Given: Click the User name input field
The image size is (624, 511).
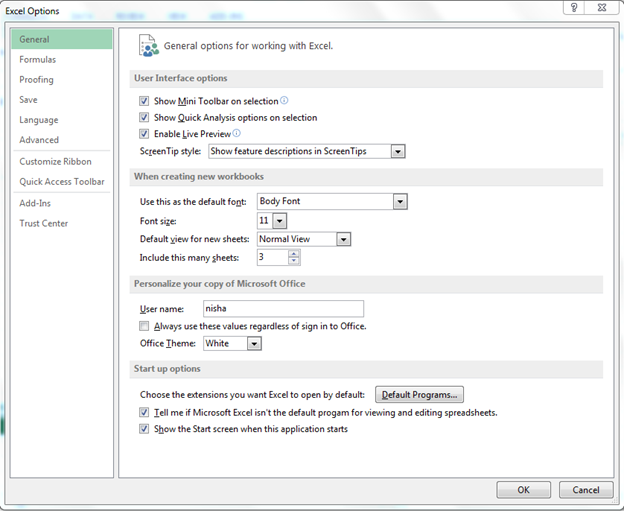Looking at the screenshot, I should 283,308.
